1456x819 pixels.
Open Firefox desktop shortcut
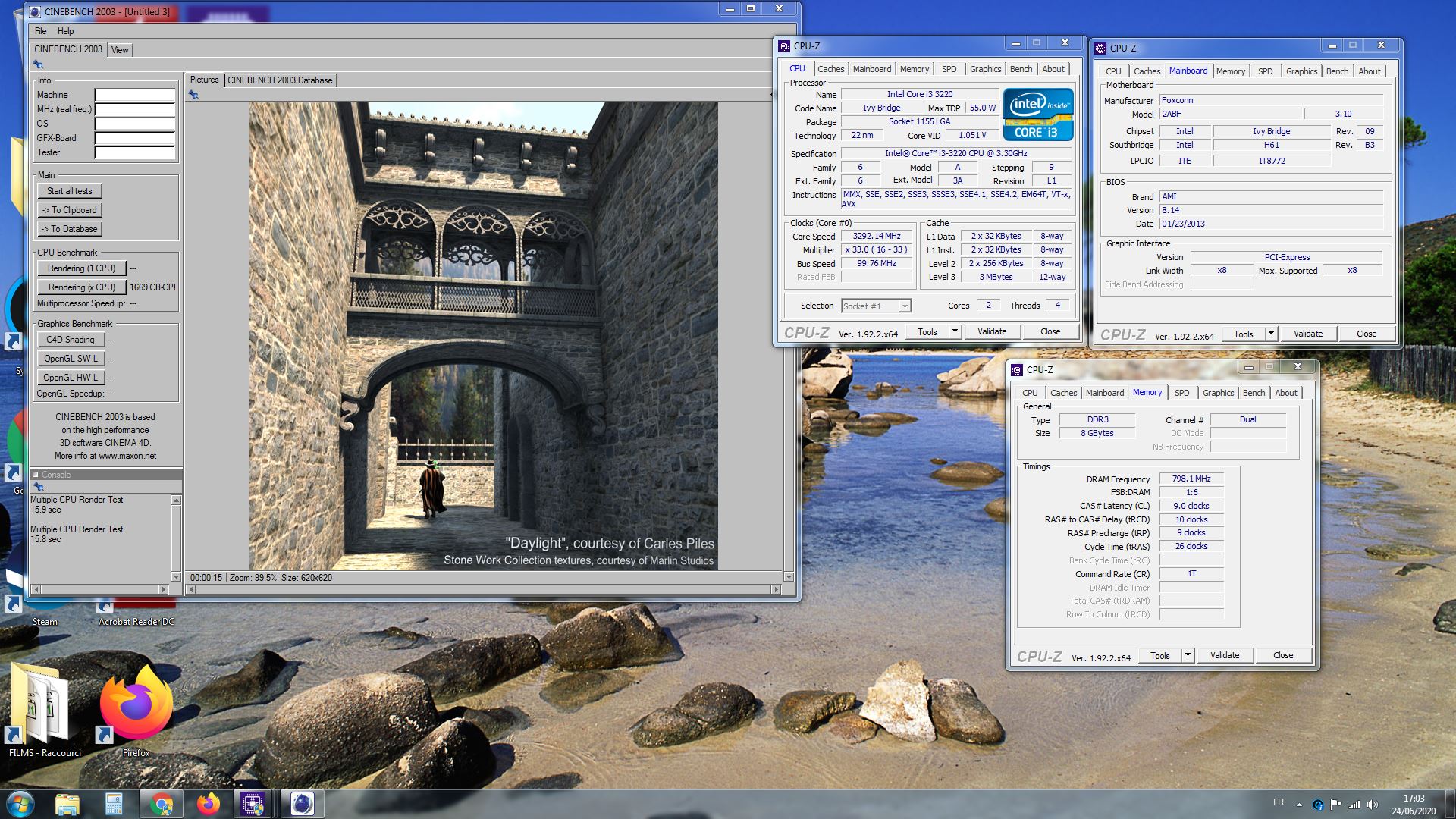136,709
